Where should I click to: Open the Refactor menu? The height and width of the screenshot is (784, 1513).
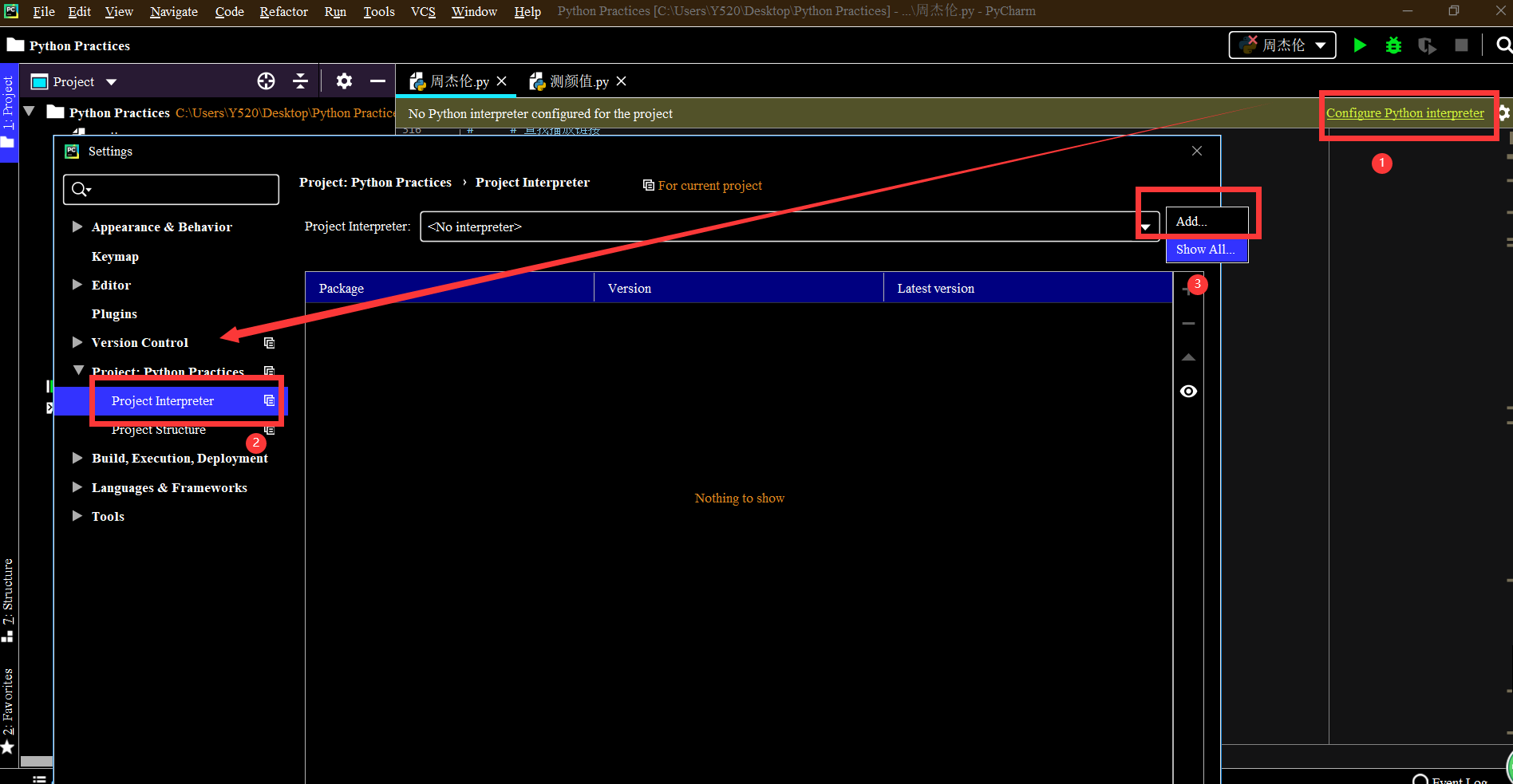(x=283, y=11)
